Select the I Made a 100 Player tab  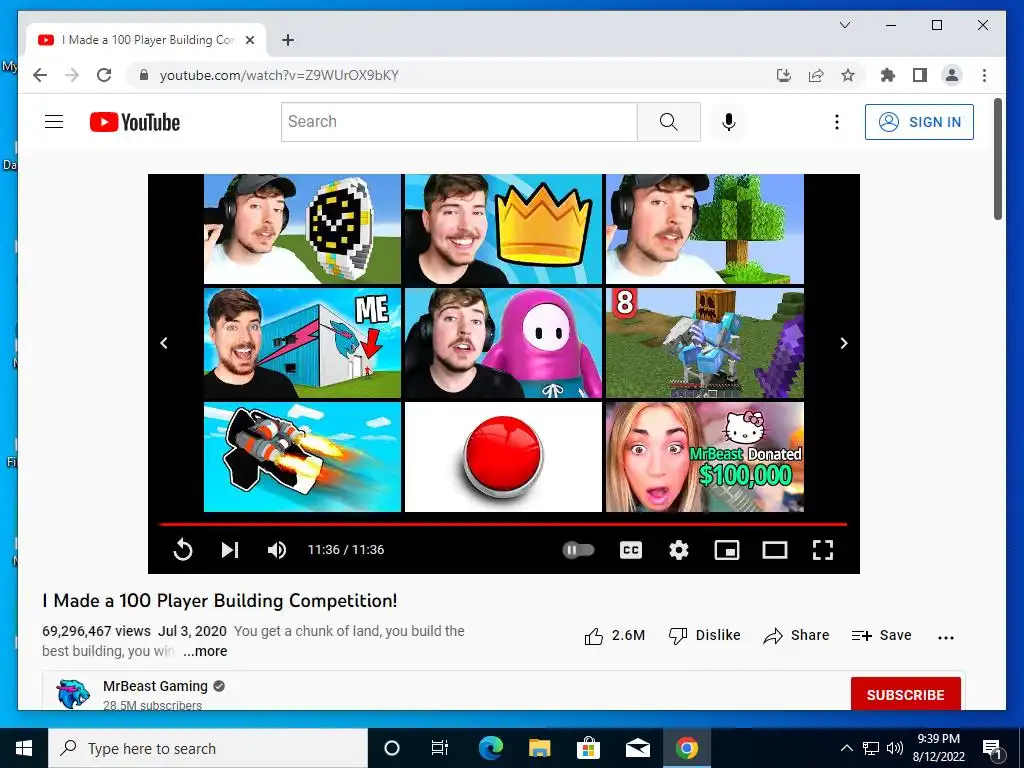[x=146, y=40]
